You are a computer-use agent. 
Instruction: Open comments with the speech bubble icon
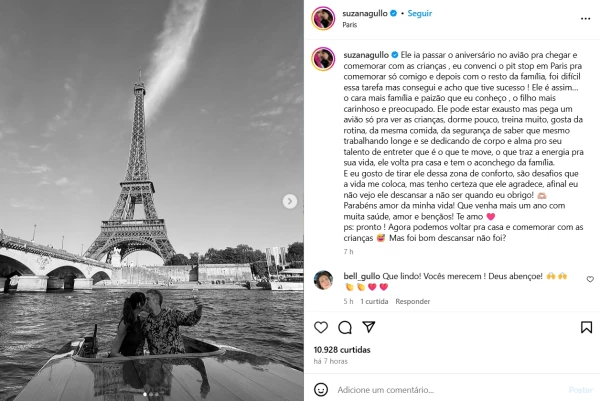(345, 327)
